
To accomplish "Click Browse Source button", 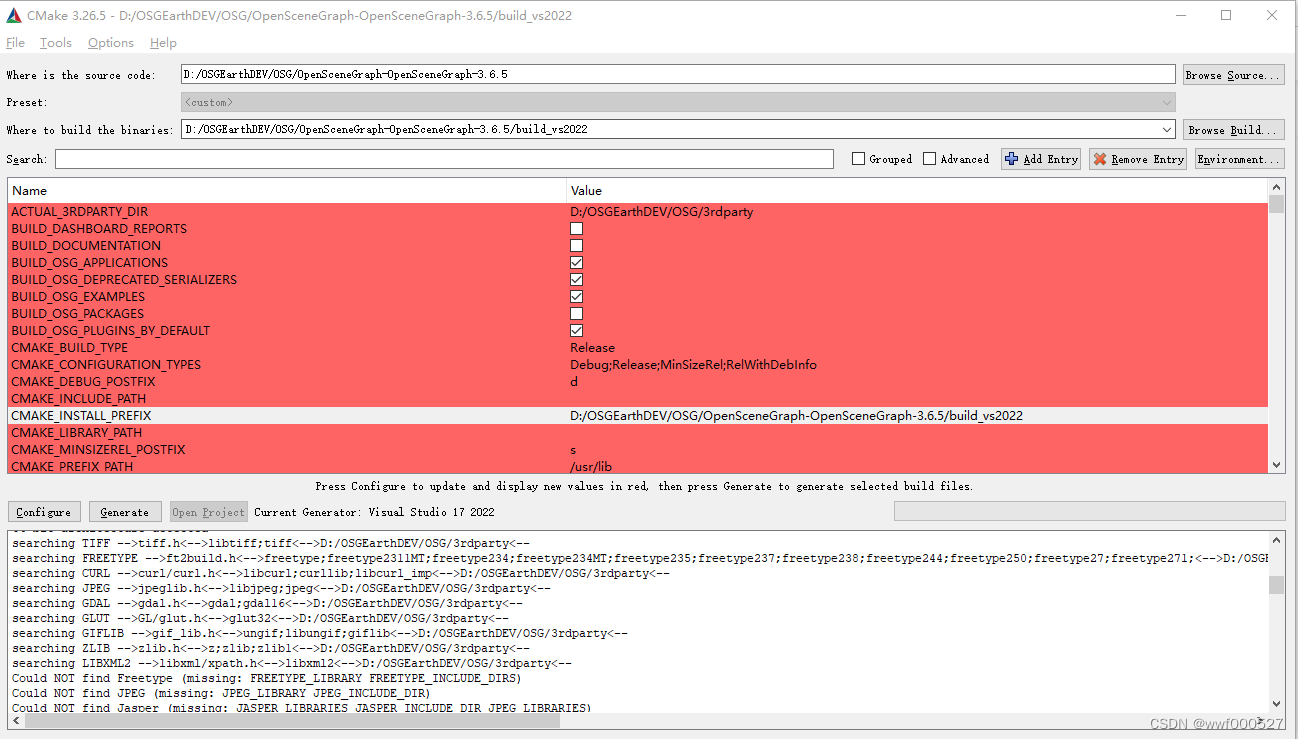I will (x=1233, y=73).
